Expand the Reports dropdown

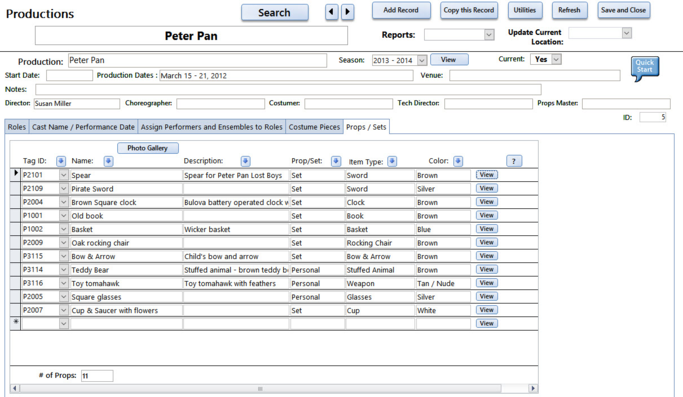click(489, 34)
